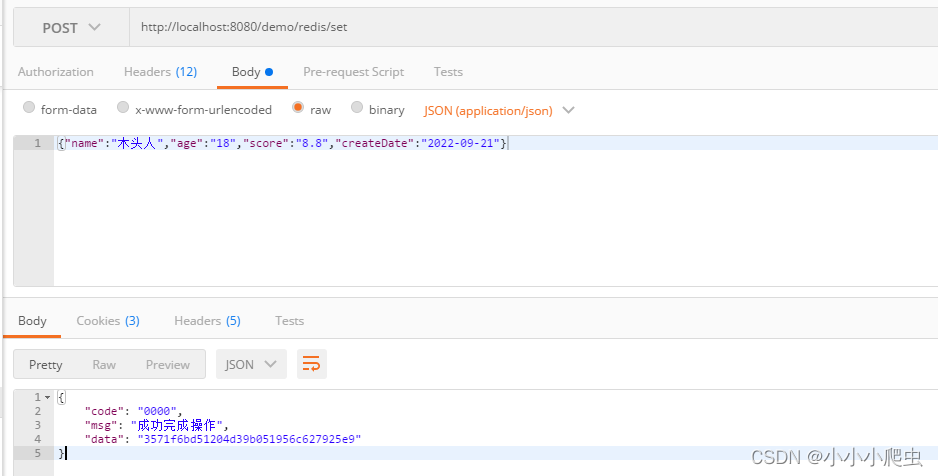Click the request URL field
The height and width of the screenshot is (476, 938).
click(534, 28)
